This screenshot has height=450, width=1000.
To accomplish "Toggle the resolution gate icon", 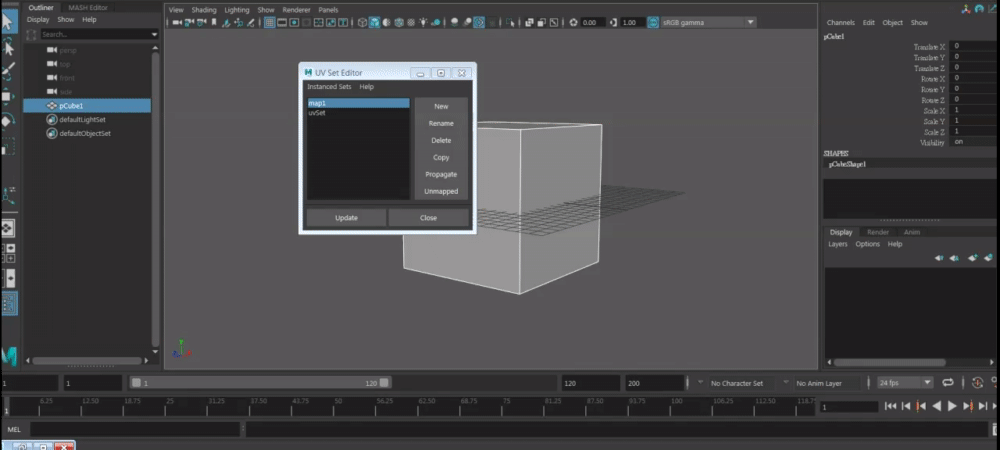I will click(294, 22).
